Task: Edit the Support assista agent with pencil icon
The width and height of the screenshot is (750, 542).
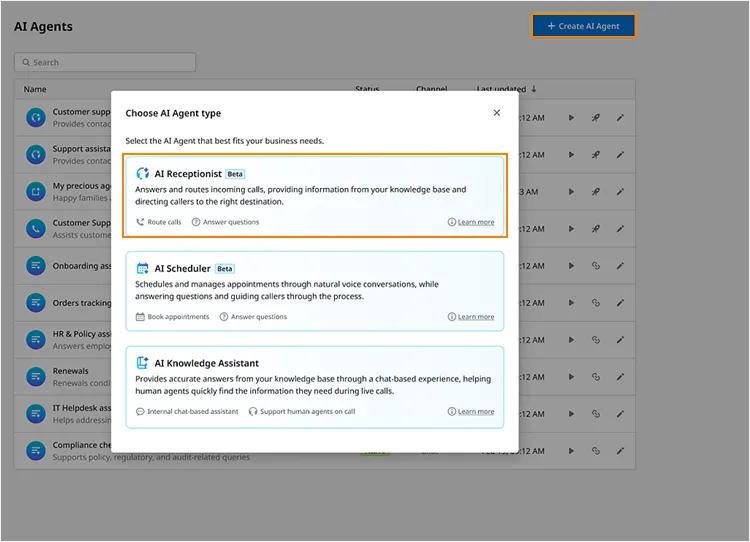Action: point(620,155)
